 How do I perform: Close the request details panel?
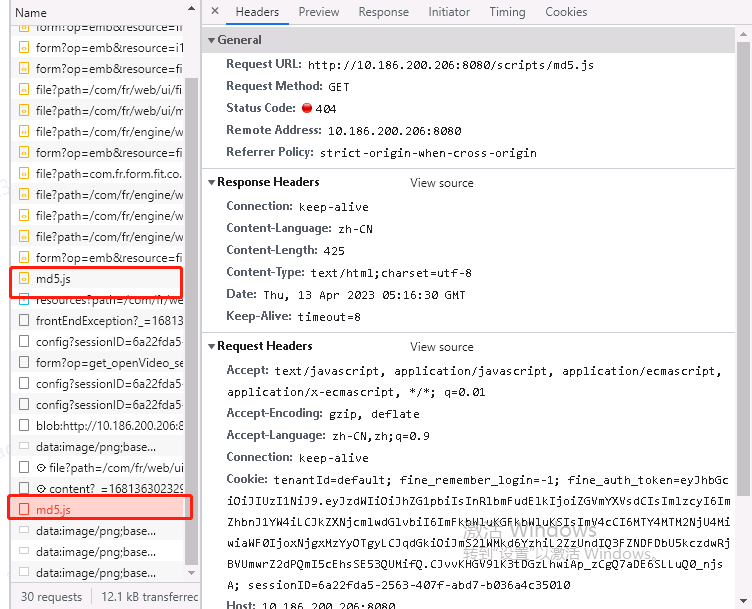214,12
